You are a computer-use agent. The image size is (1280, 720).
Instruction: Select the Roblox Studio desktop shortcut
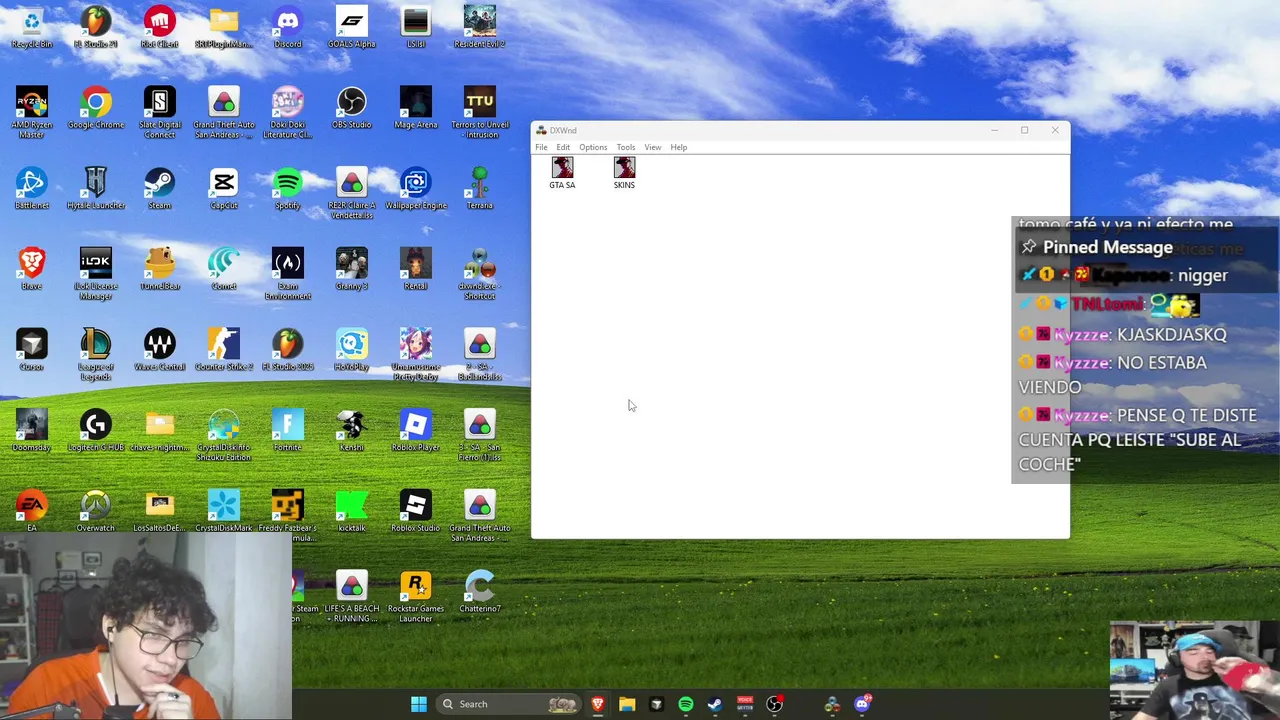416,512
